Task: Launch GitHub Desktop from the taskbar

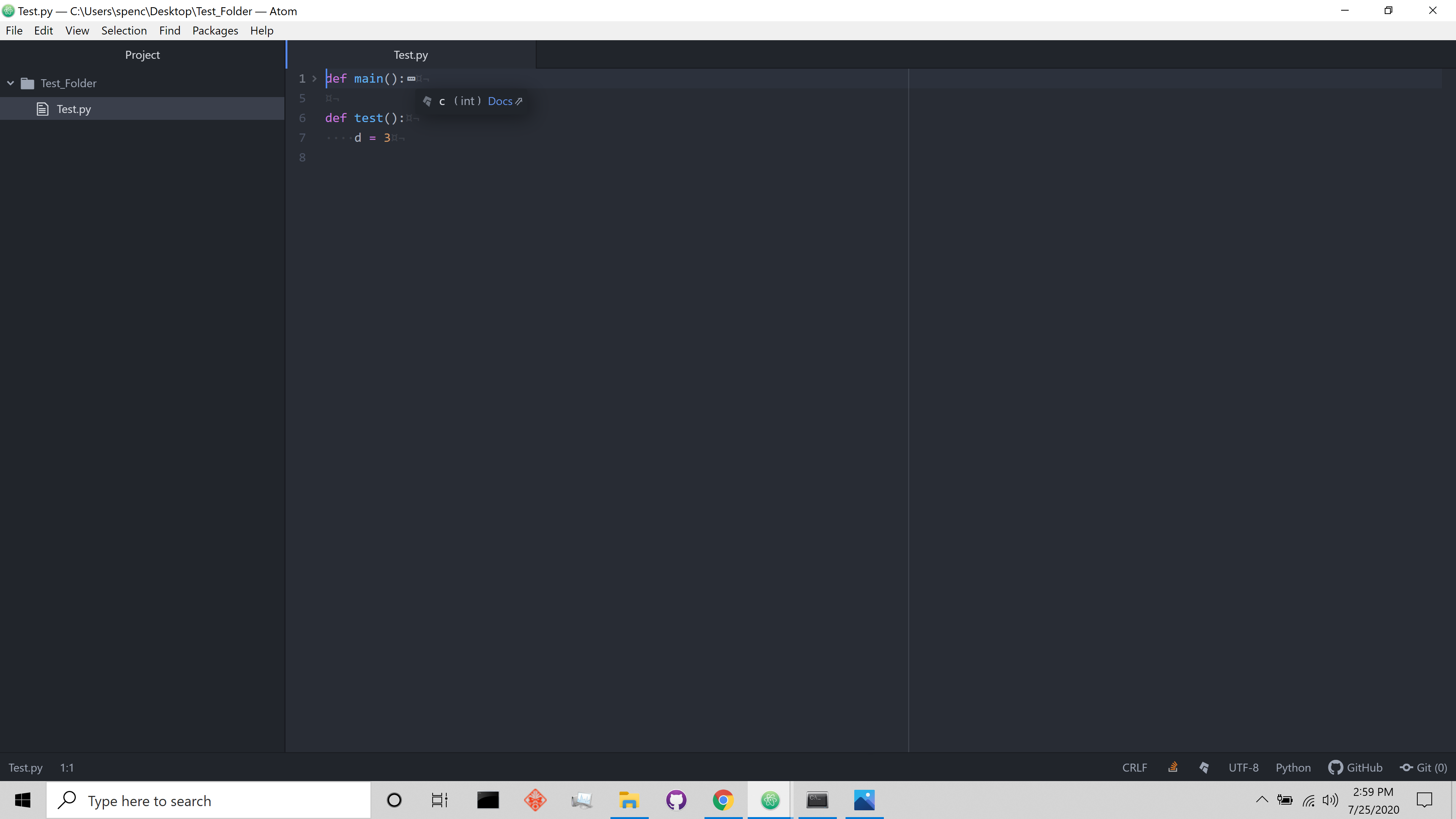Action: click(x=676, y=800)
